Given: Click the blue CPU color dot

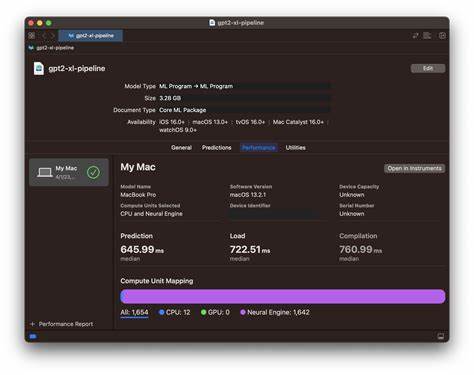Looking at the screenshot, I should tap(162, 312).
